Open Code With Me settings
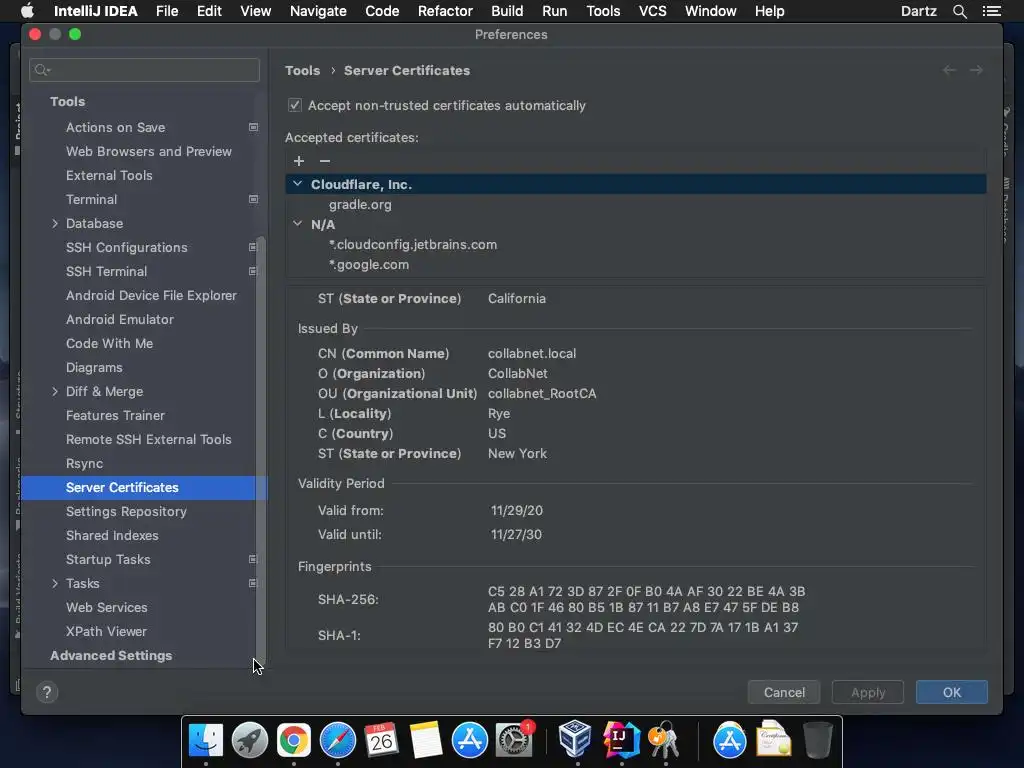The image size is (1024, 768). [x=109, y=344]
